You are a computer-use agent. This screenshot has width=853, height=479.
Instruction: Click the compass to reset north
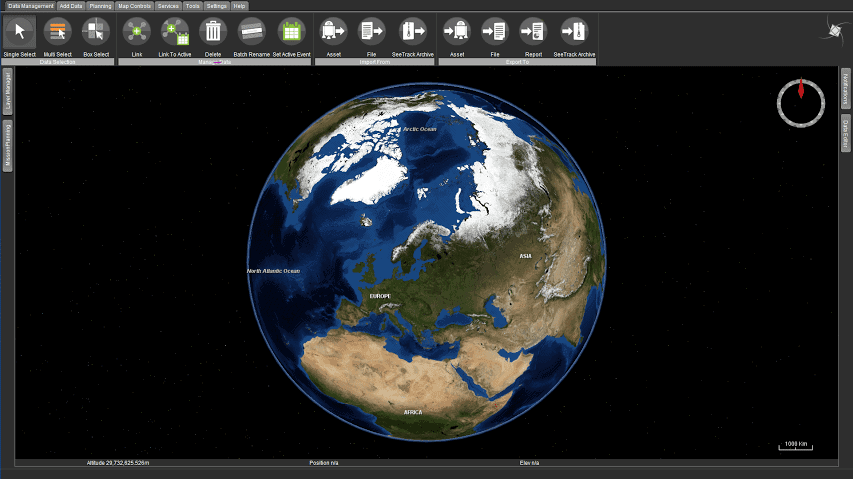tap(801, 103)
